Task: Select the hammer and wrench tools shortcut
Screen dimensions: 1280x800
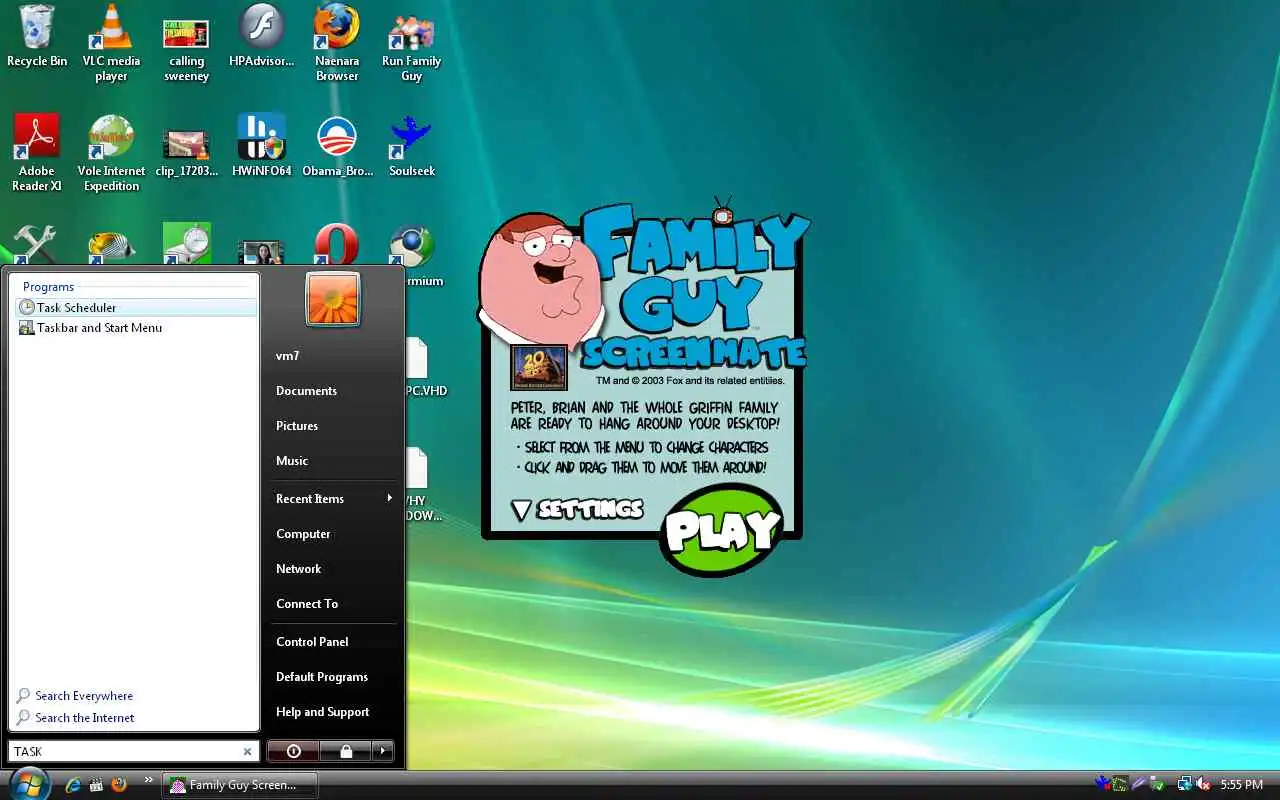Action: (34, 244)
